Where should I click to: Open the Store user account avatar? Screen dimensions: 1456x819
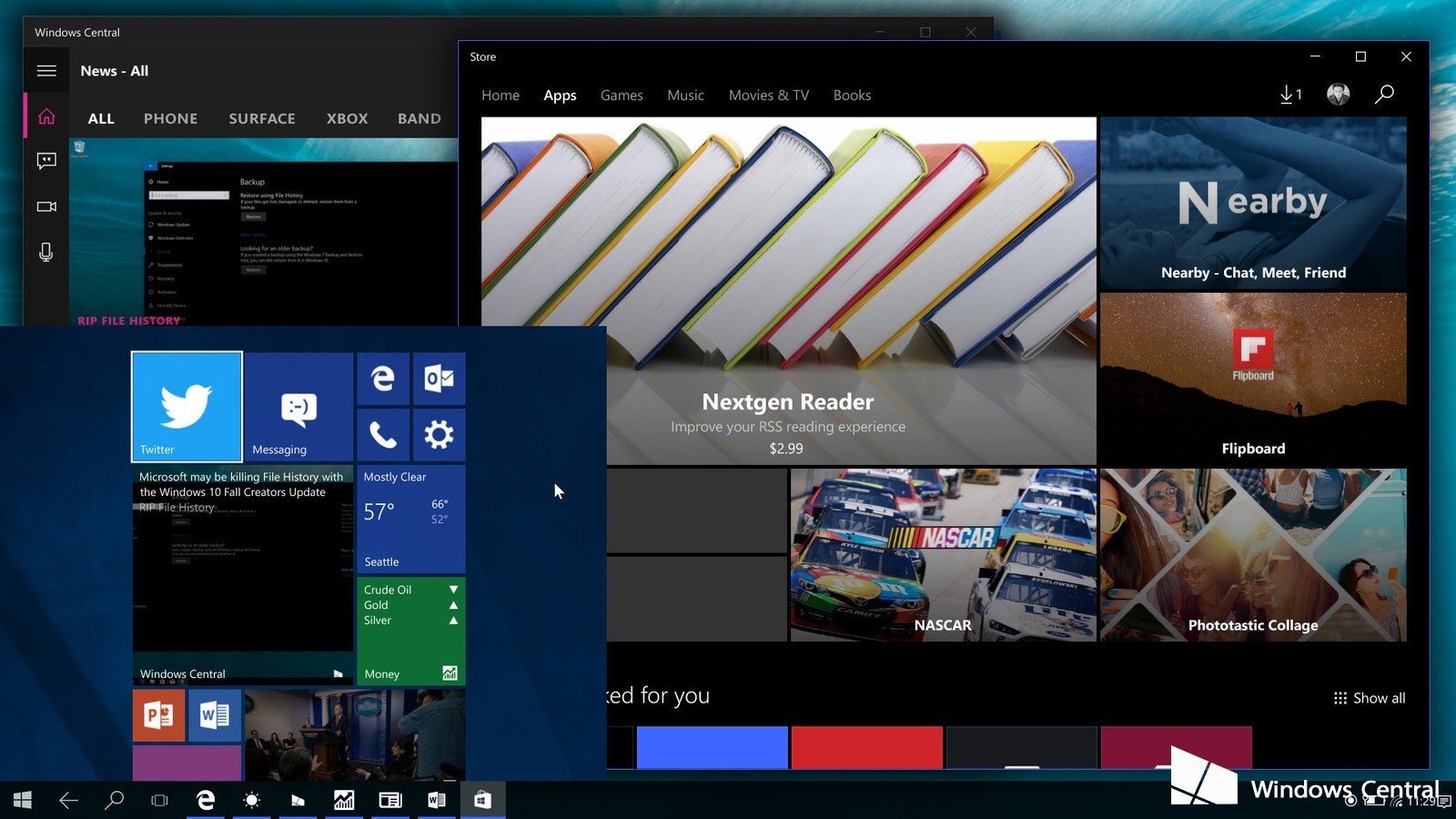click(1338, 94)
